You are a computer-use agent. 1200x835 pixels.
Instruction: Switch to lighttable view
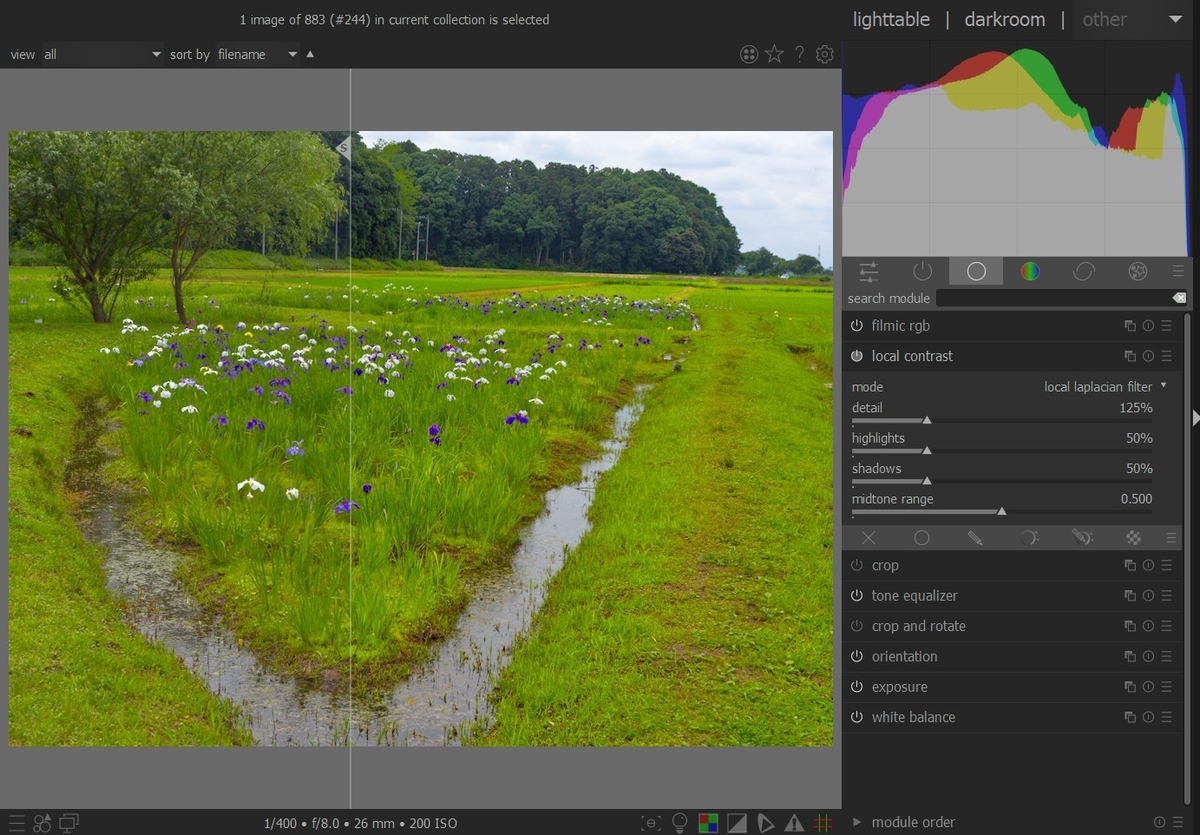(x=891, y=19)
